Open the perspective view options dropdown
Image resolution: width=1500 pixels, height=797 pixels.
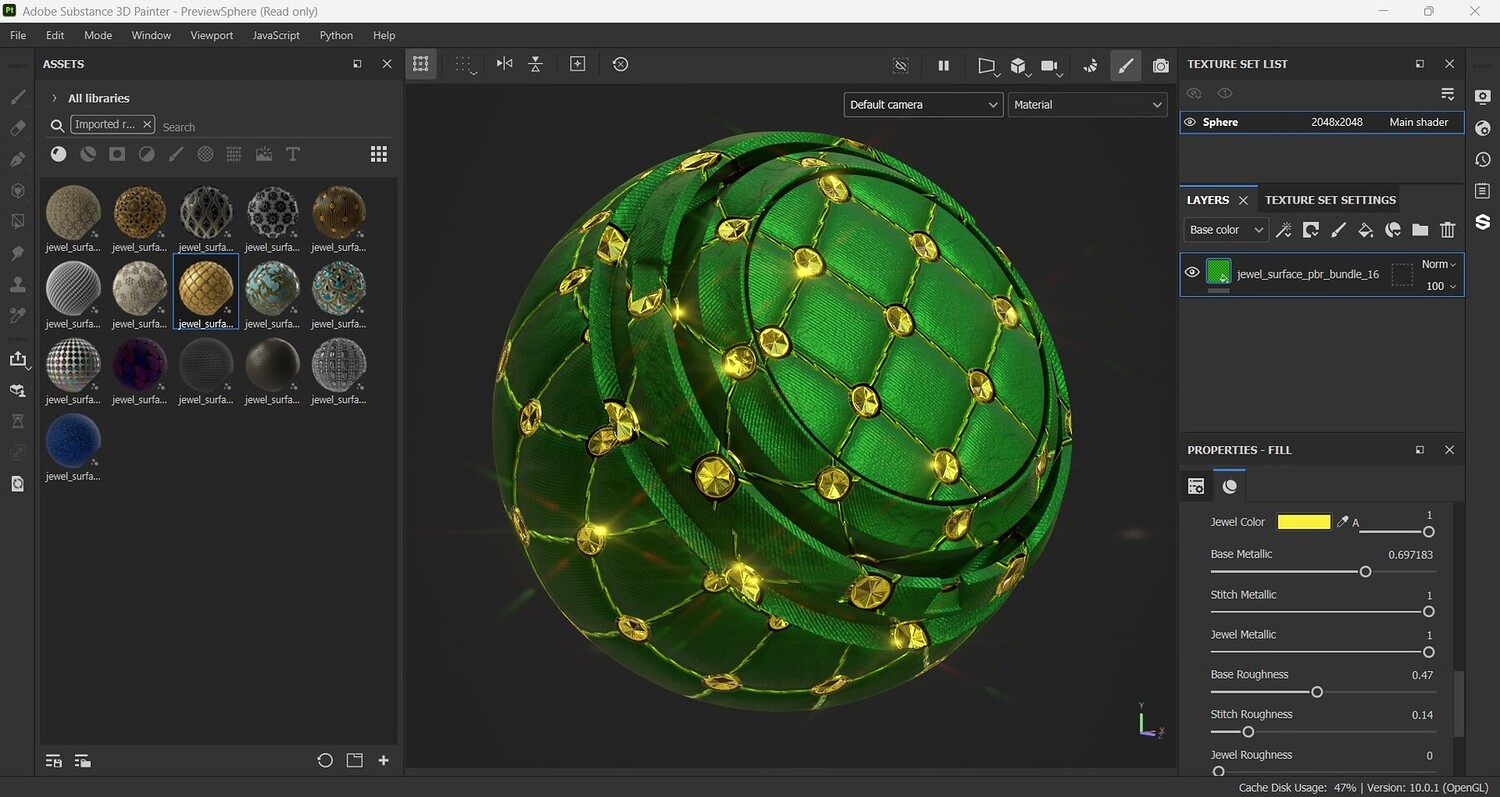987,66
